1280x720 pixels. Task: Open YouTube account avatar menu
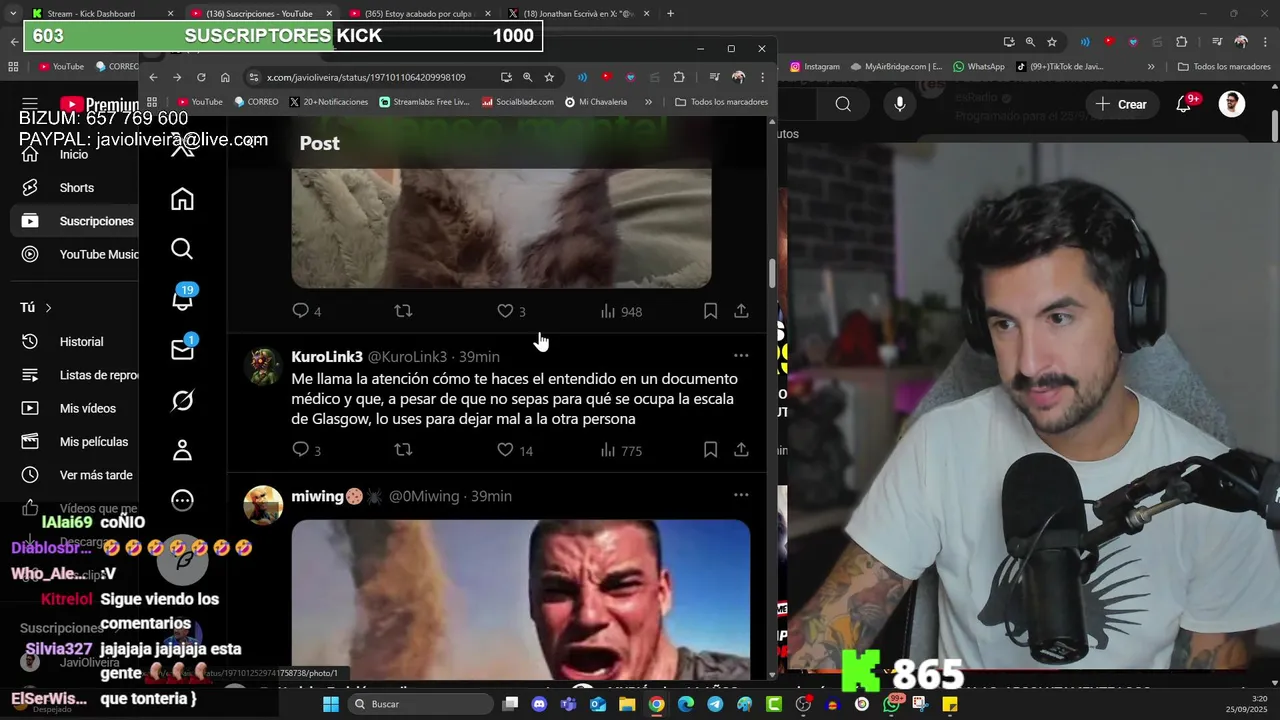pyautogui.click(x=1232, y=104)
